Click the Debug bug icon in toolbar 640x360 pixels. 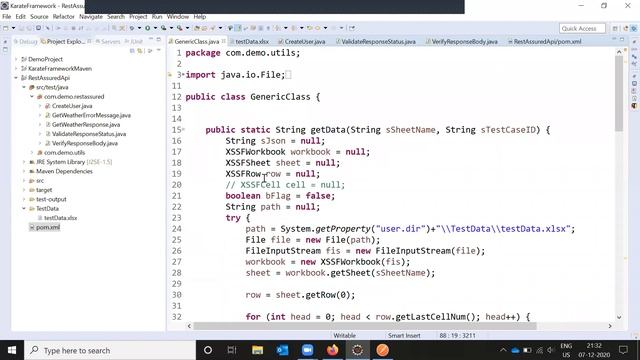(x=132, y=28)
